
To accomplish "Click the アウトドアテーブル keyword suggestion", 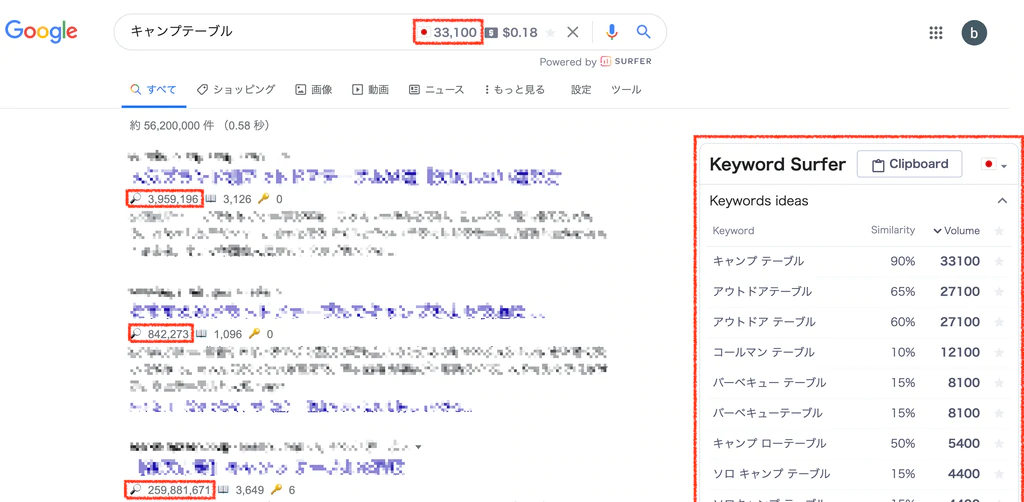I will pyautogui.click(x=761, y=292).
